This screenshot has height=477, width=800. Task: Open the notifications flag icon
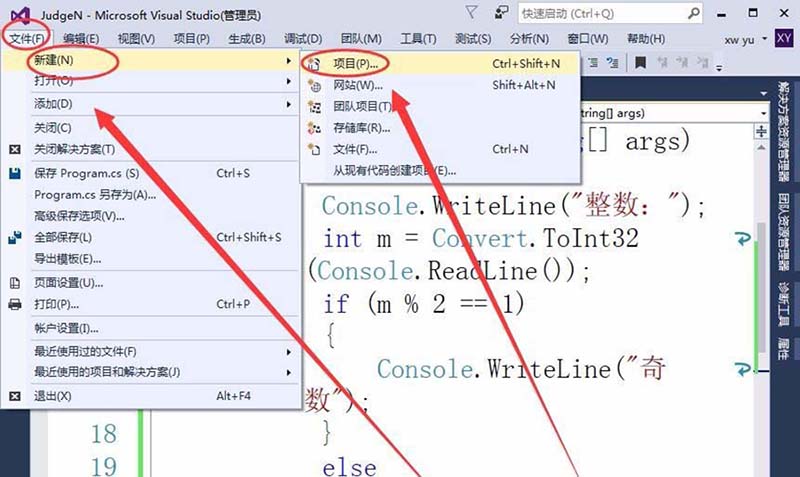pos(471,12)
